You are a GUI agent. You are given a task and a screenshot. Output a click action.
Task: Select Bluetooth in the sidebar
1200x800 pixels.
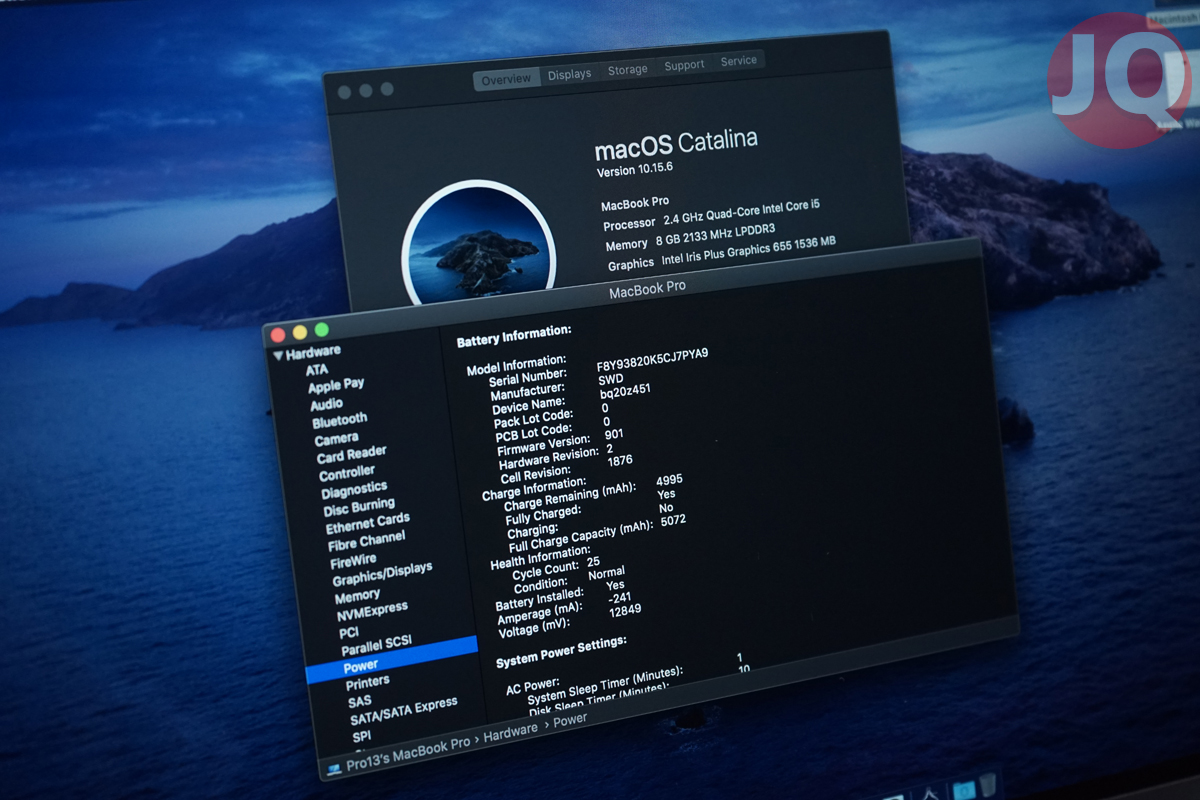pos(339,421)
